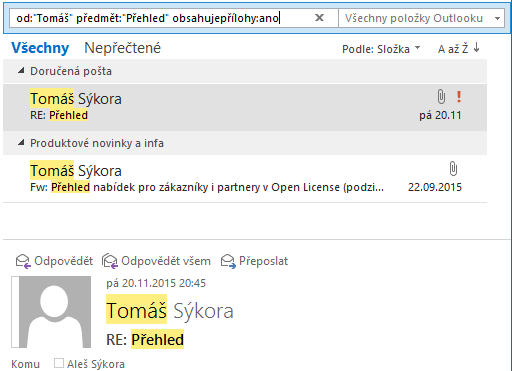Click paperclip icon on the 22.09.2015 message
Screen dimensions: 512x371
[x=453, y=169]
